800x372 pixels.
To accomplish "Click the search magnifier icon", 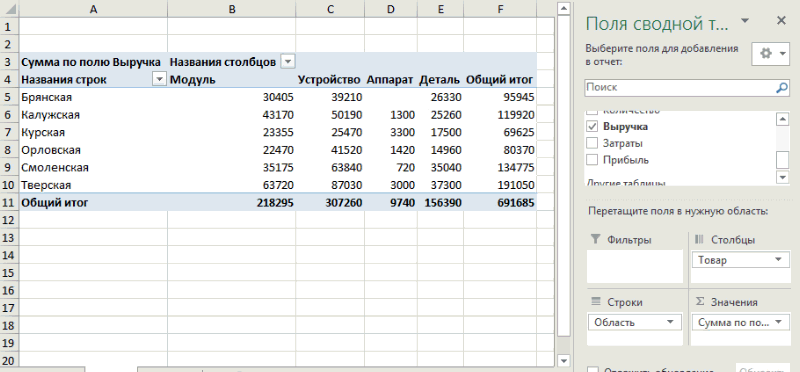I will (782, 88).
